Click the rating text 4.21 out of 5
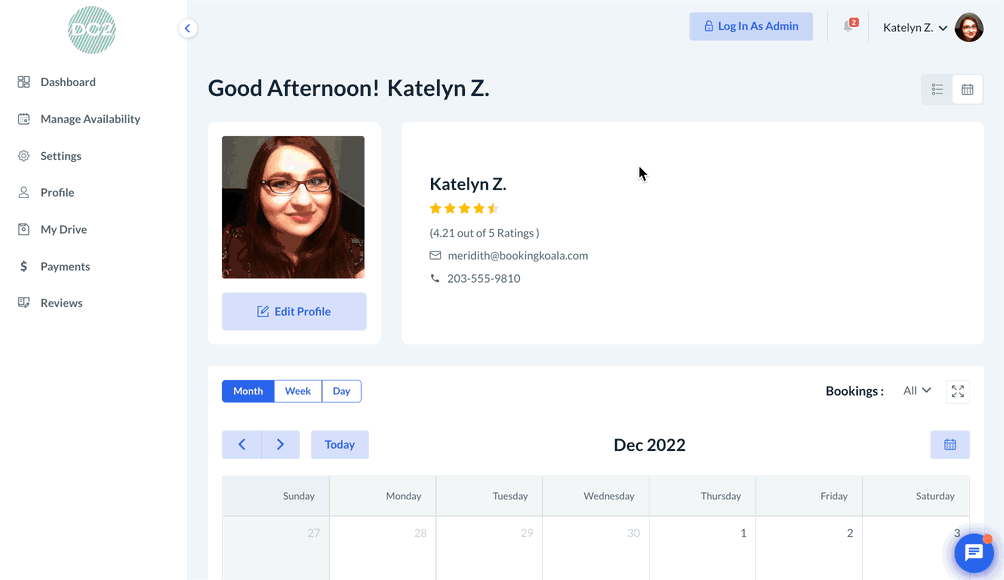 tap(484, 233)
